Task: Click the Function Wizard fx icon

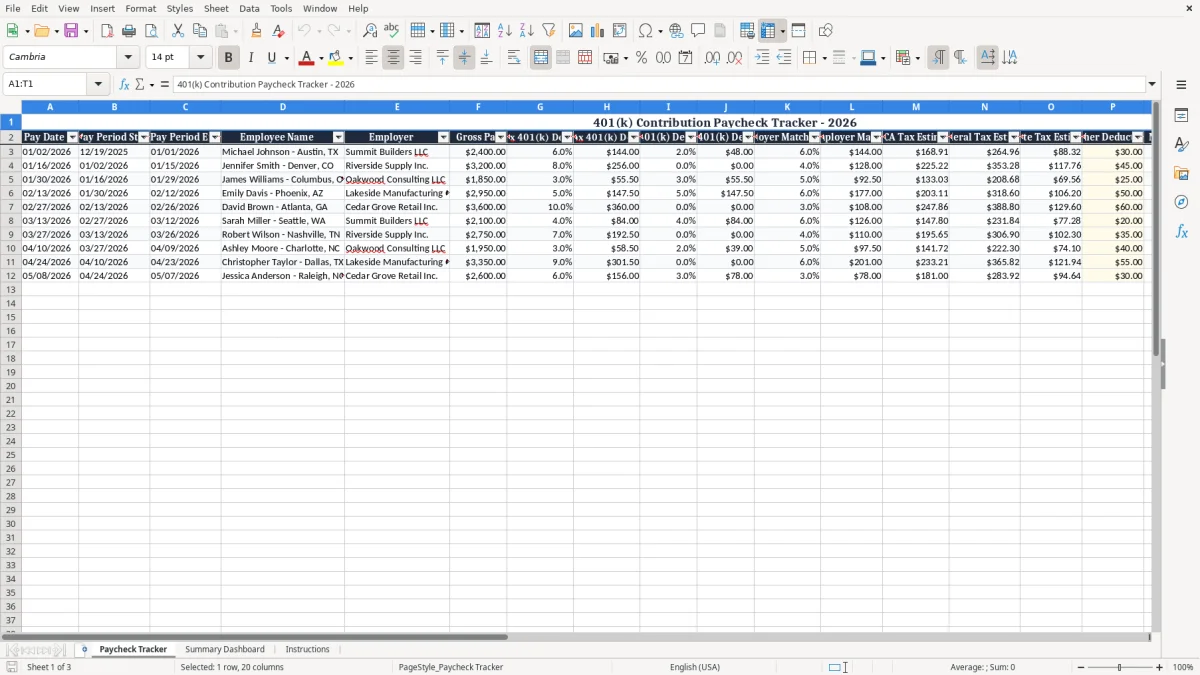Action: [124, 85]
